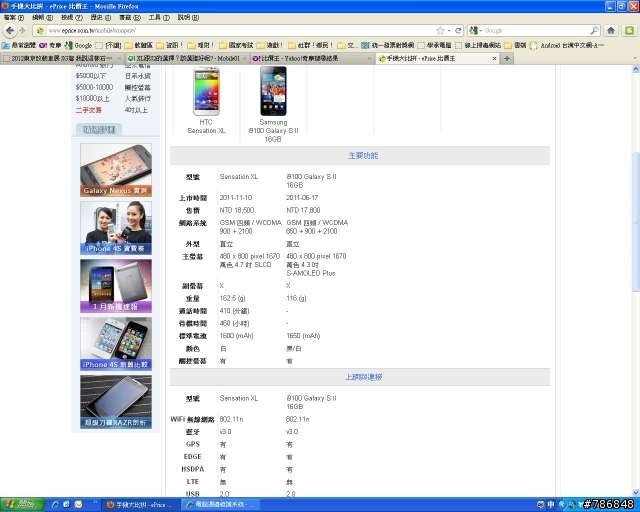Open the 人氣排行 sidebar link

click(x=138, y=98)
